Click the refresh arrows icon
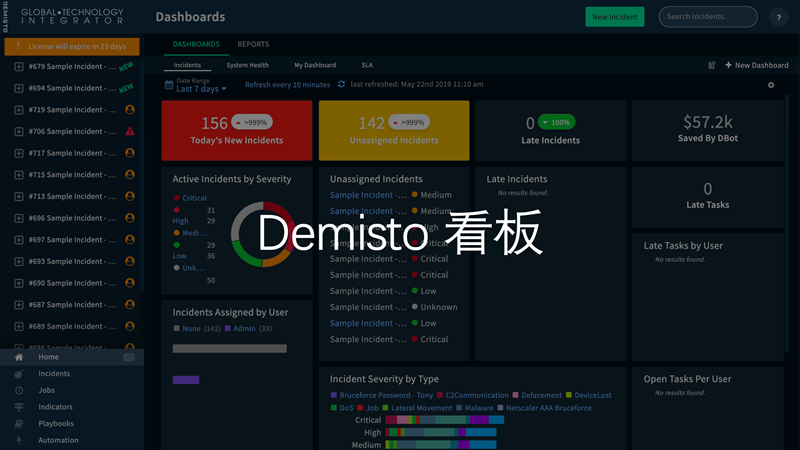 click(341, 84)
